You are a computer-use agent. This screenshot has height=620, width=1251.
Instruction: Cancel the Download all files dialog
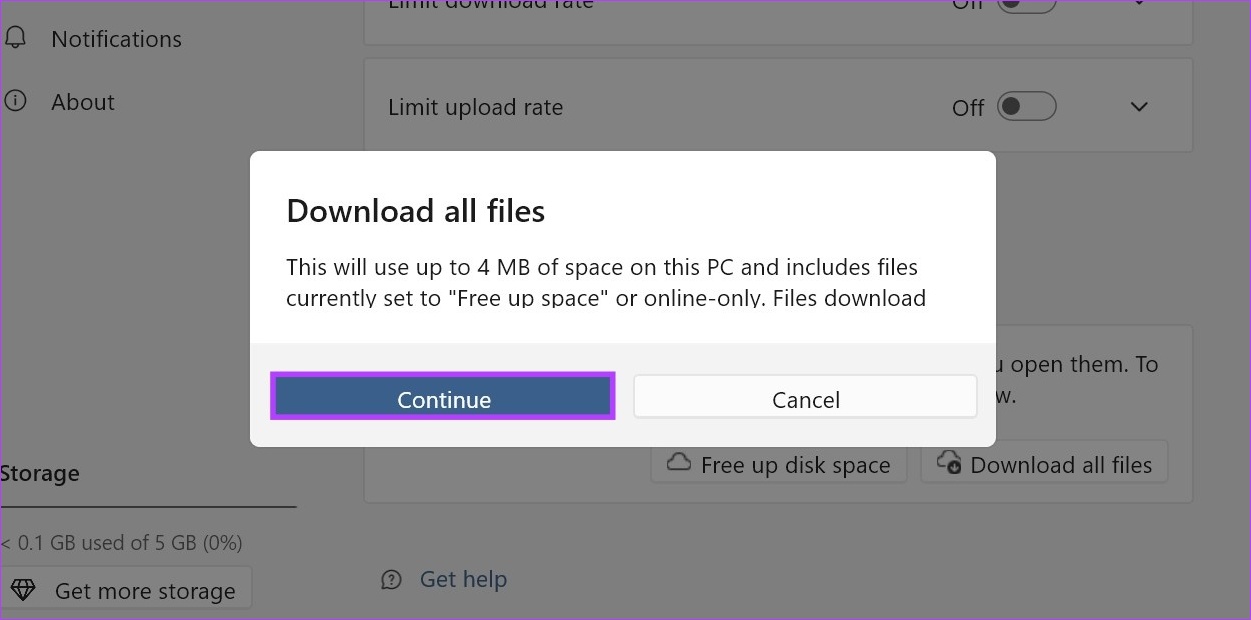(x=805, y=397)
